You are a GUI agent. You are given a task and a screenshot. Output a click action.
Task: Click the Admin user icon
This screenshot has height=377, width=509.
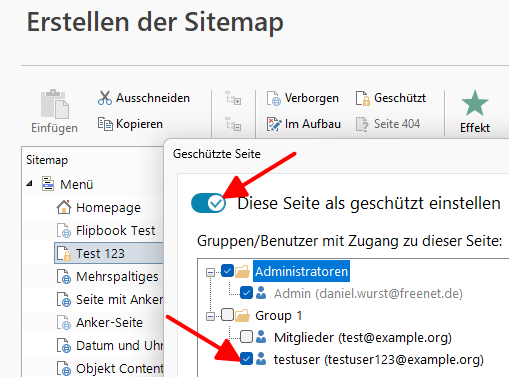[261, 293]
